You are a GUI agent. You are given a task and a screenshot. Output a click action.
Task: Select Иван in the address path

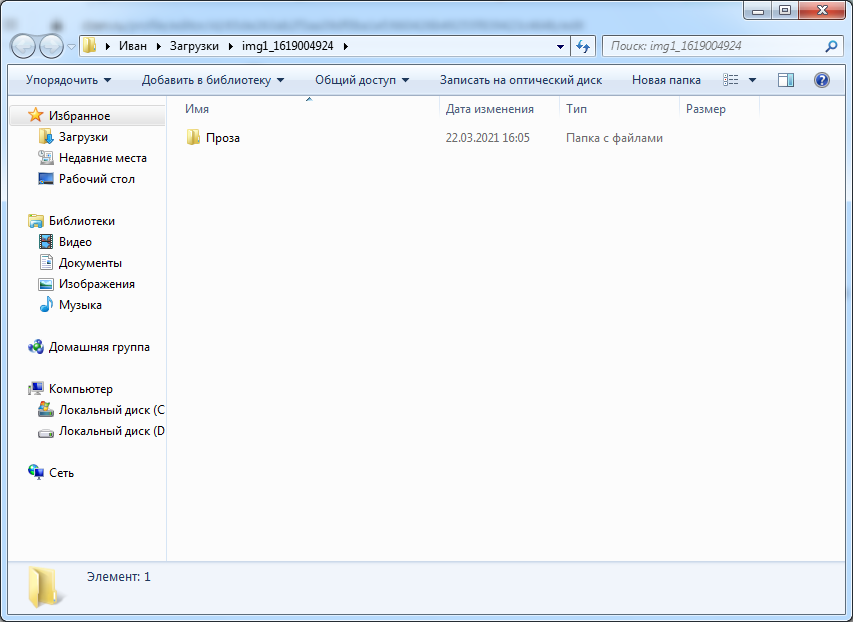coord(133,46)
